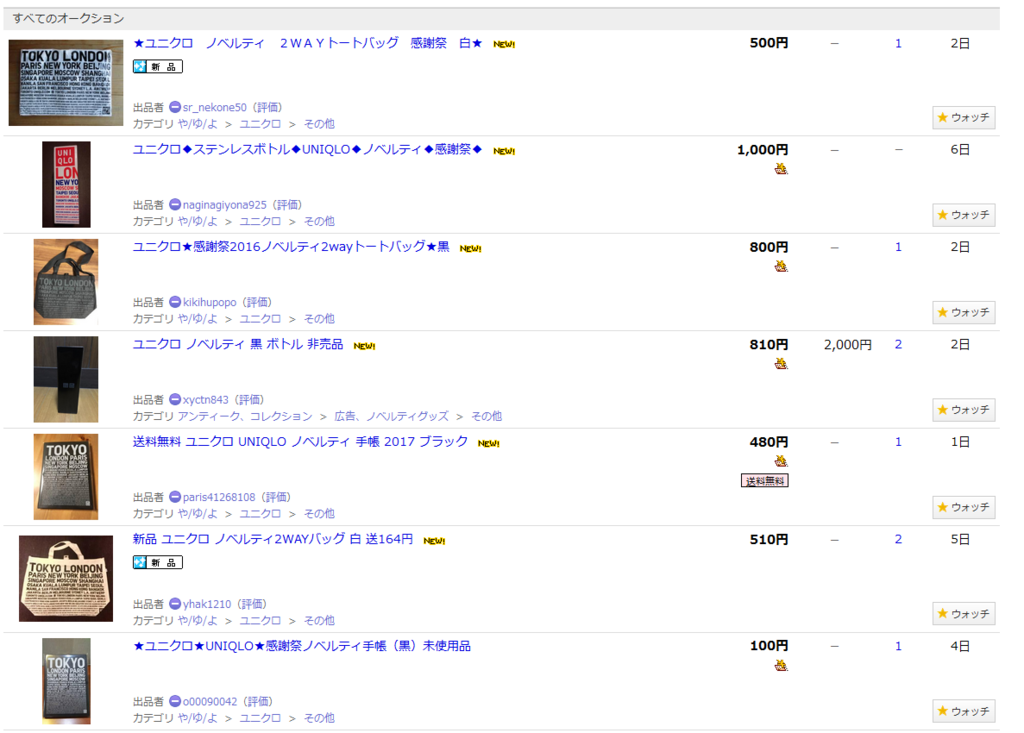Viewport: 1024px width, 733px height.
Task: Open listing ユニクロ★感謝祭2016ノベルティ2wayトートバッグ★黒
Action: [x=291, y=247]
